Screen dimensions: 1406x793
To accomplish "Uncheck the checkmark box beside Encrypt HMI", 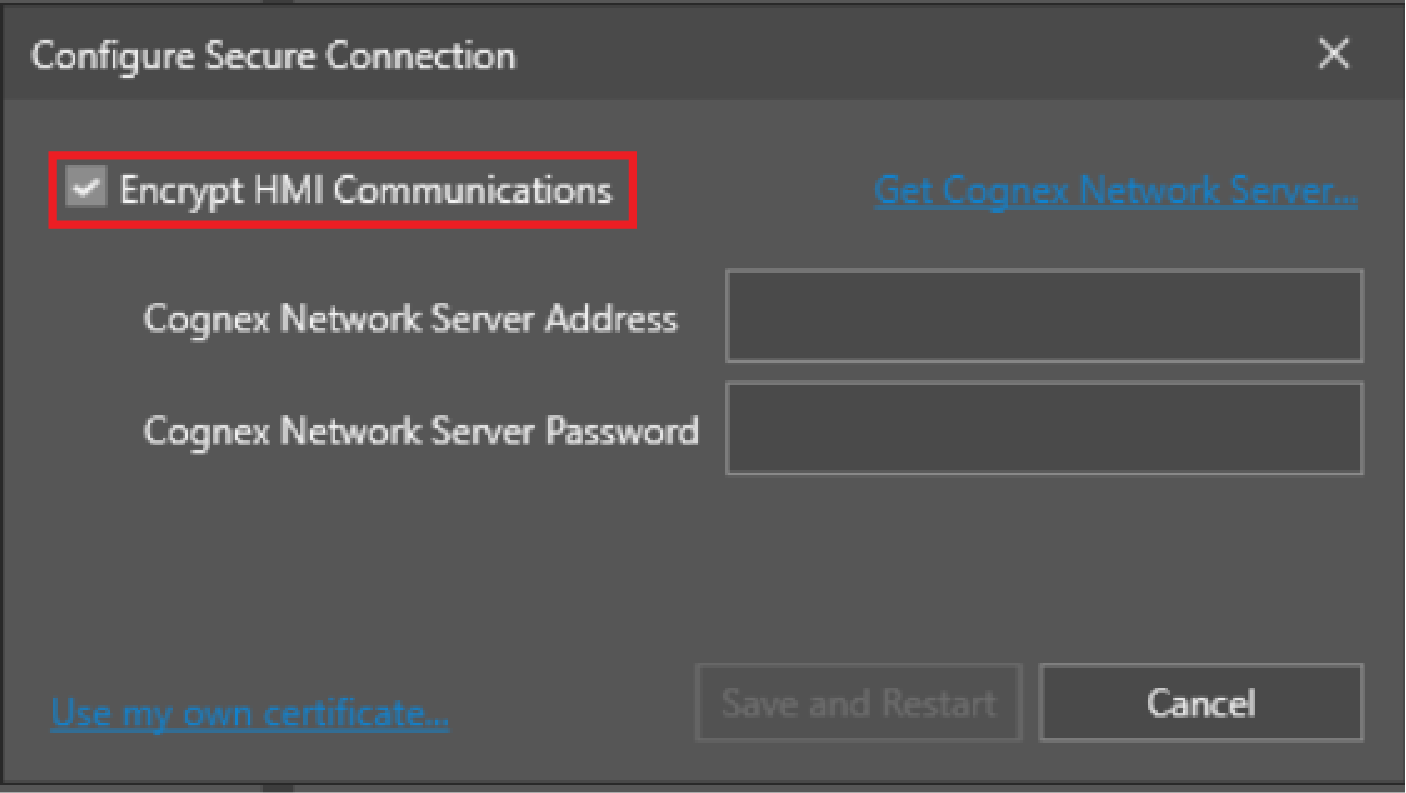I will 87,188.
